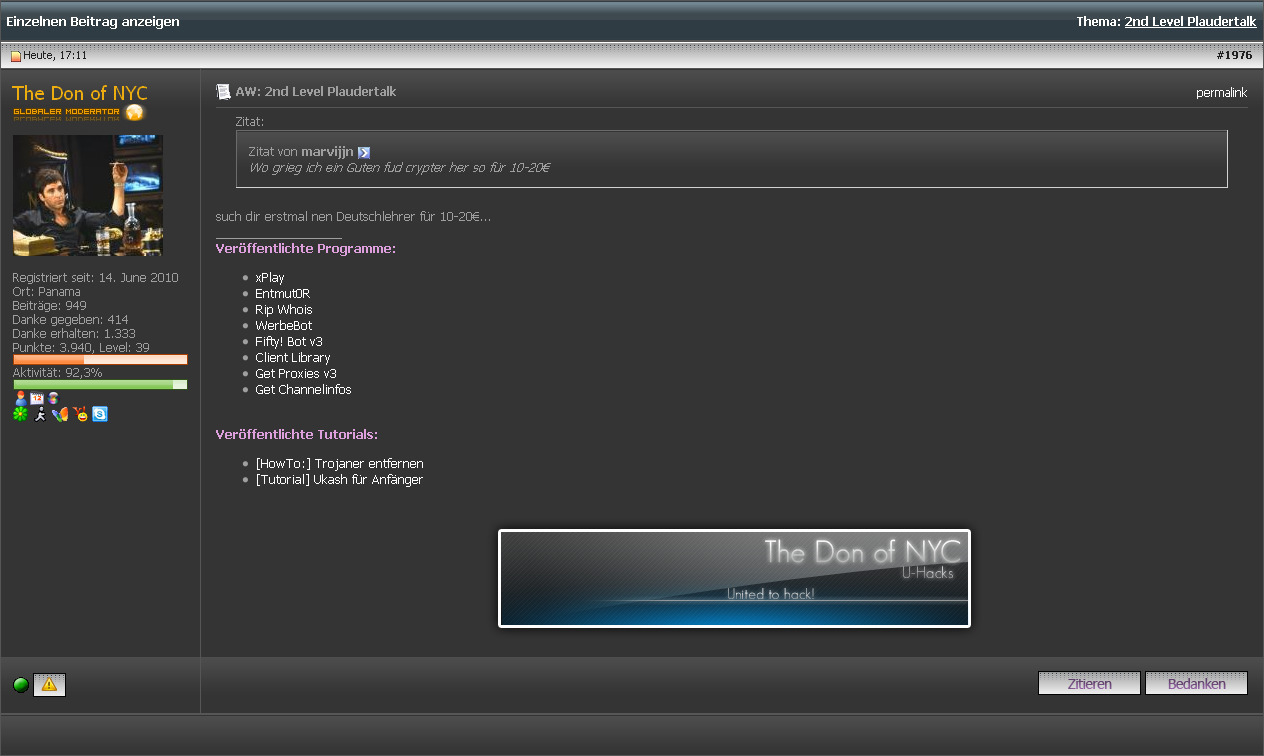Screen dimensions: 1264x756
Task: Open the 2nd Level Plaudertalk thread link
Action: [x=1190, y=21]
